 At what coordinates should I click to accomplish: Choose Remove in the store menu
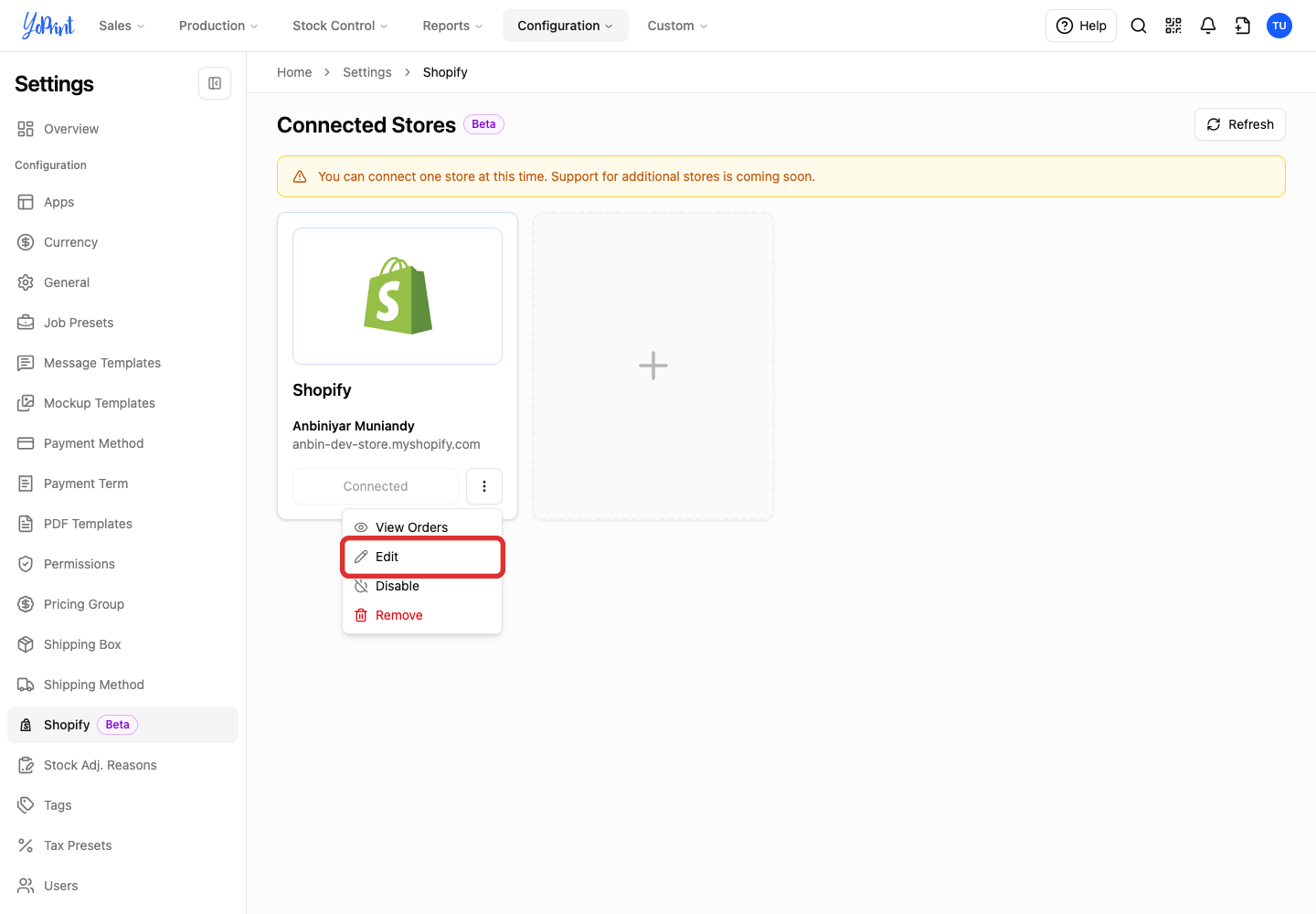tap(422, 615)
